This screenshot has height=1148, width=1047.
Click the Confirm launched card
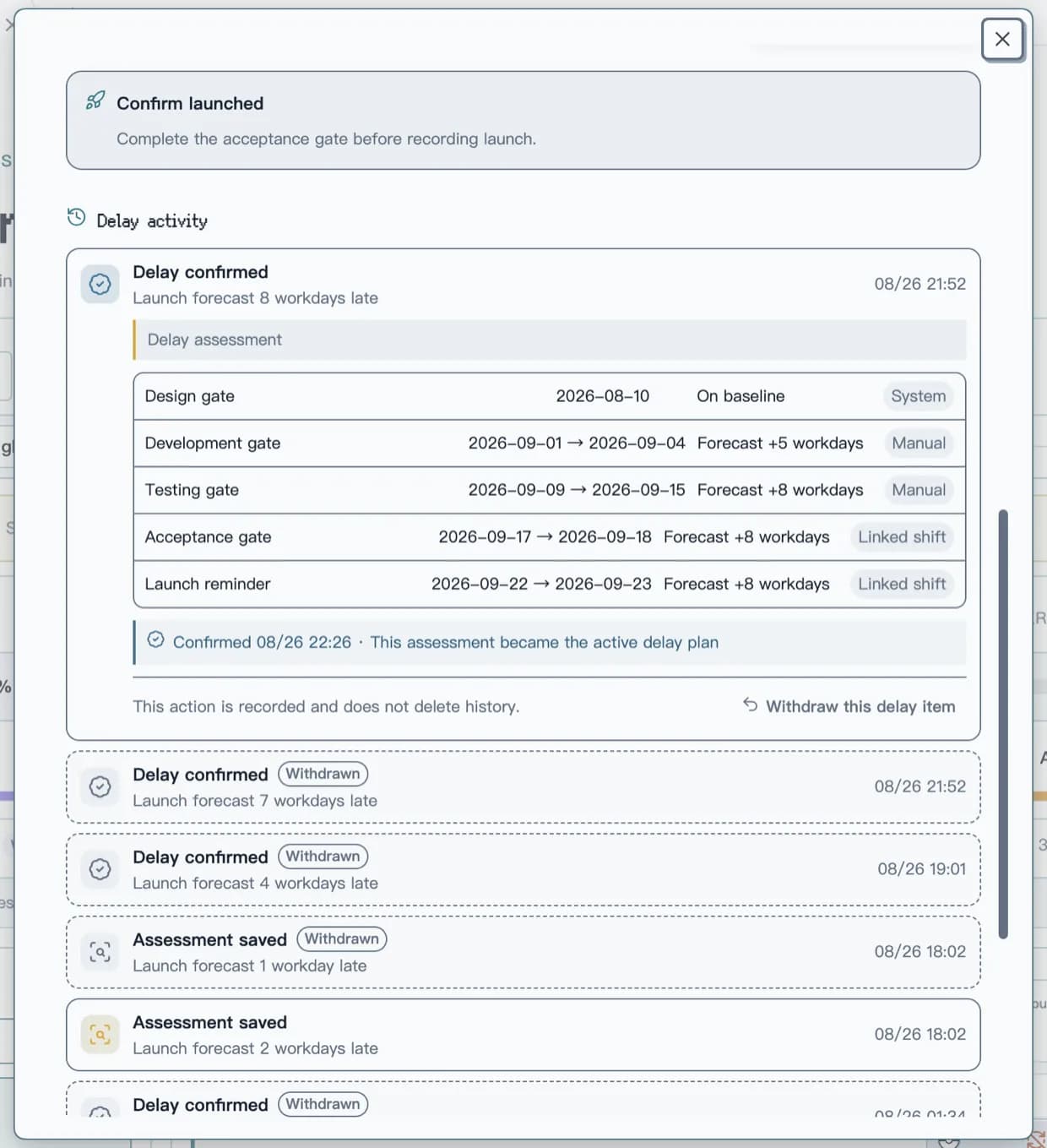point(523,120)
